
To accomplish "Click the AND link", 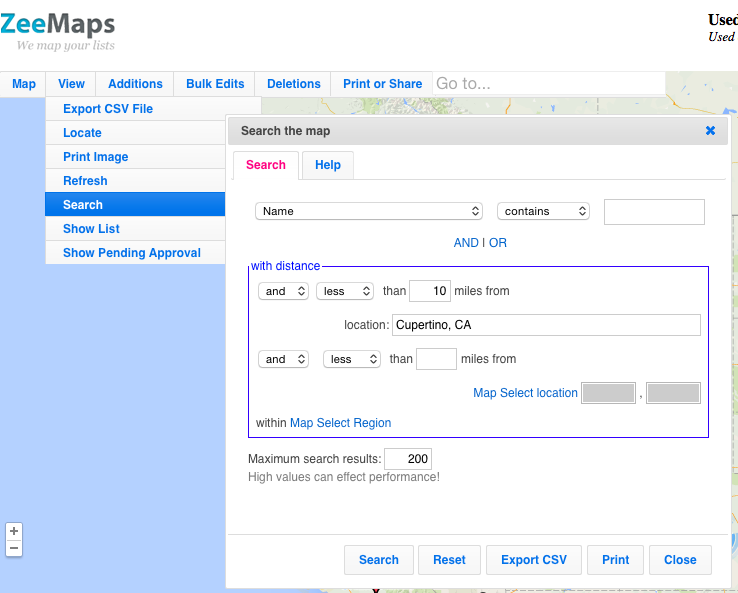I will point(466,243).
